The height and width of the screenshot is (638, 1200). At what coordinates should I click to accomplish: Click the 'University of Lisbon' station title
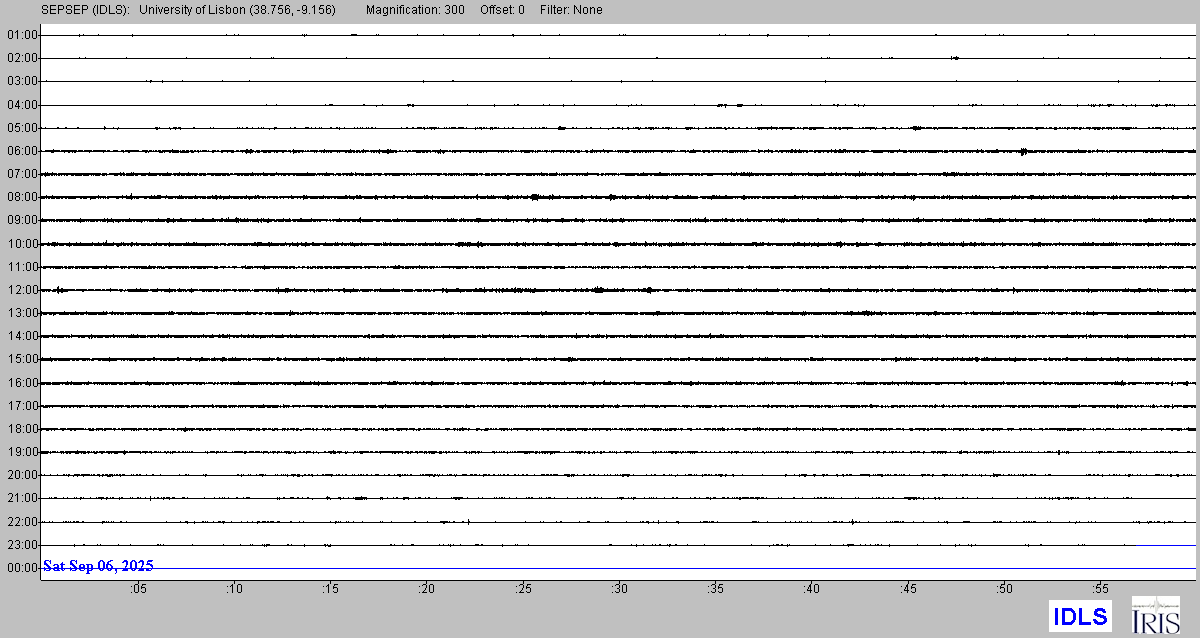click(237, 10)
